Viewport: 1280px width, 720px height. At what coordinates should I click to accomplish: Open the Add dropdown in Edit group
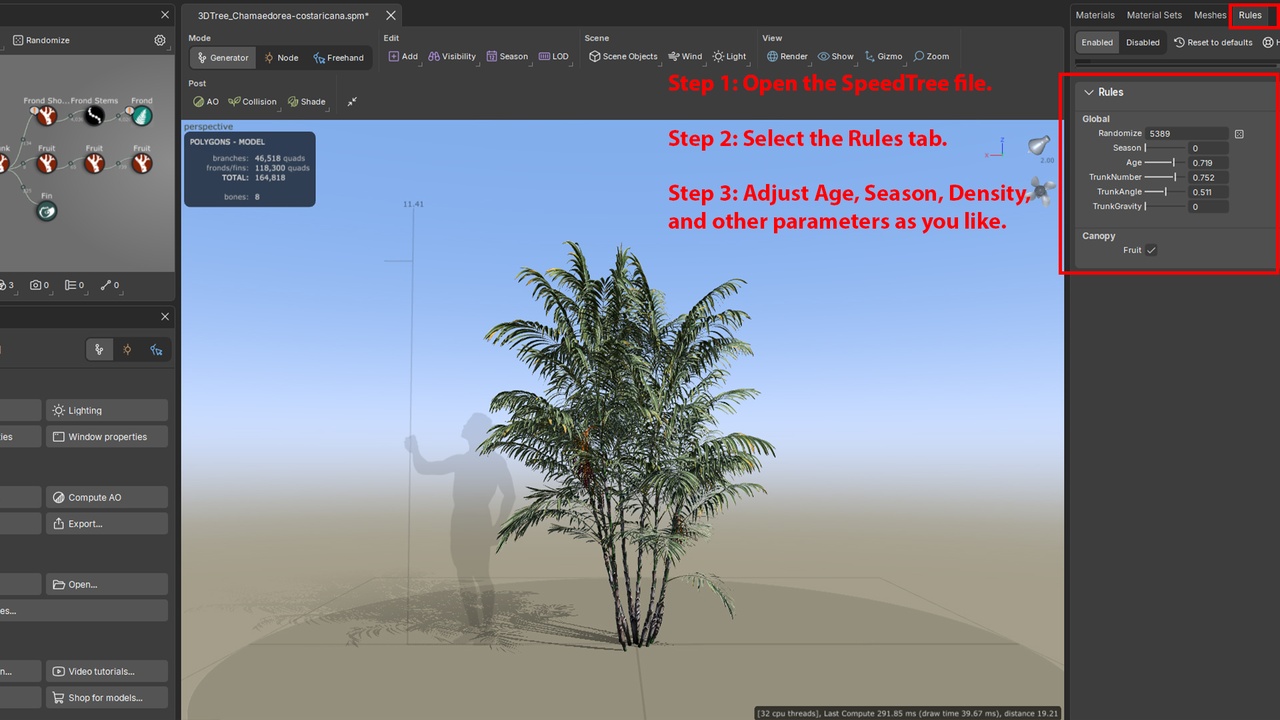click(x=403, y=56)
